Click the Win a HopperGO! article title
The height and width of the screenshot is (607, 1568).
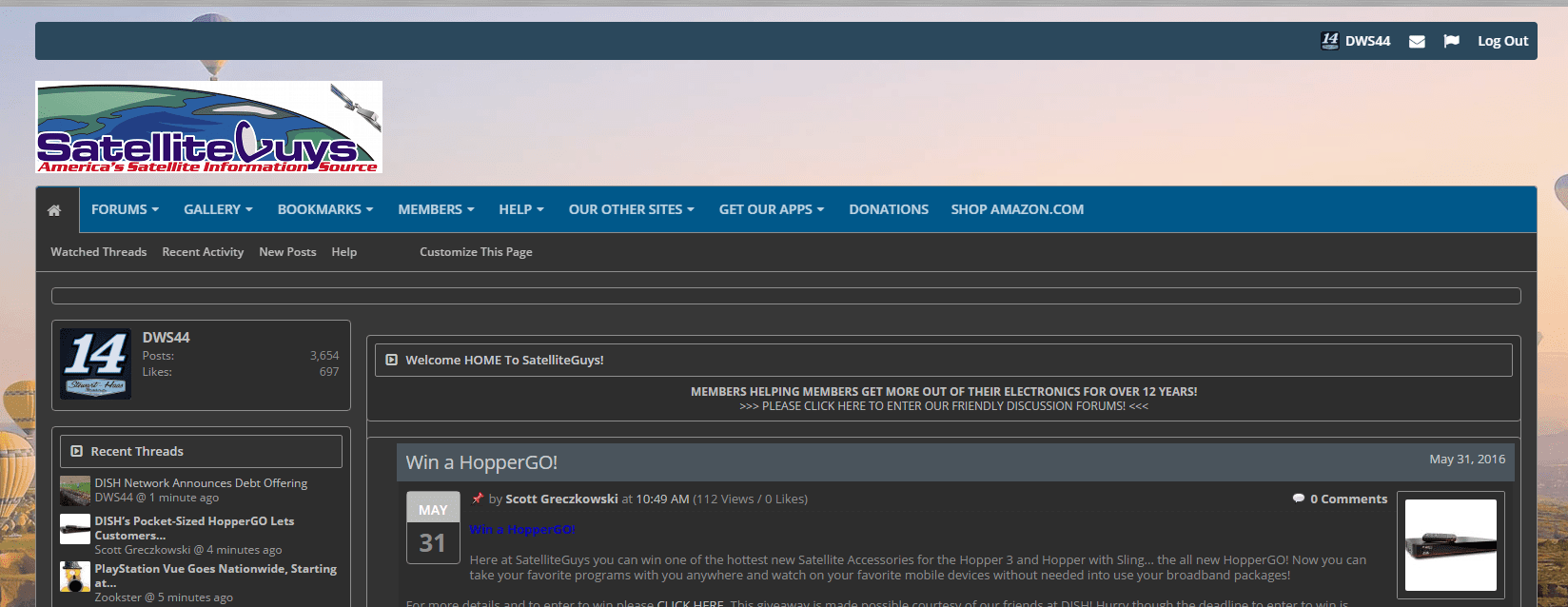tap(481, 462)
